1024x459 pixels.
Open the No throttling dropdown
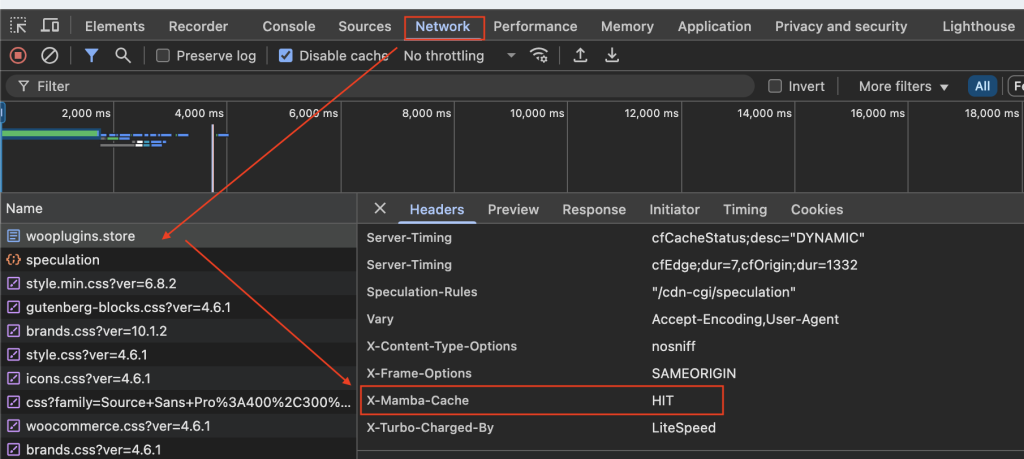(x=460, y=56)
